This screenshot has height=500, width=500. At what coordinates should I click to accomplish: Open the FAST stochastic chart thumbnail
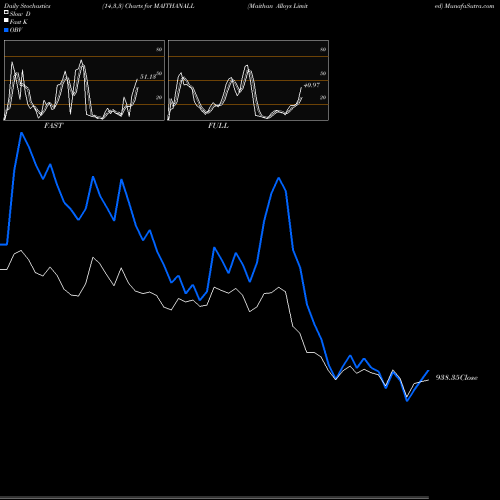[x=84, y=80]
